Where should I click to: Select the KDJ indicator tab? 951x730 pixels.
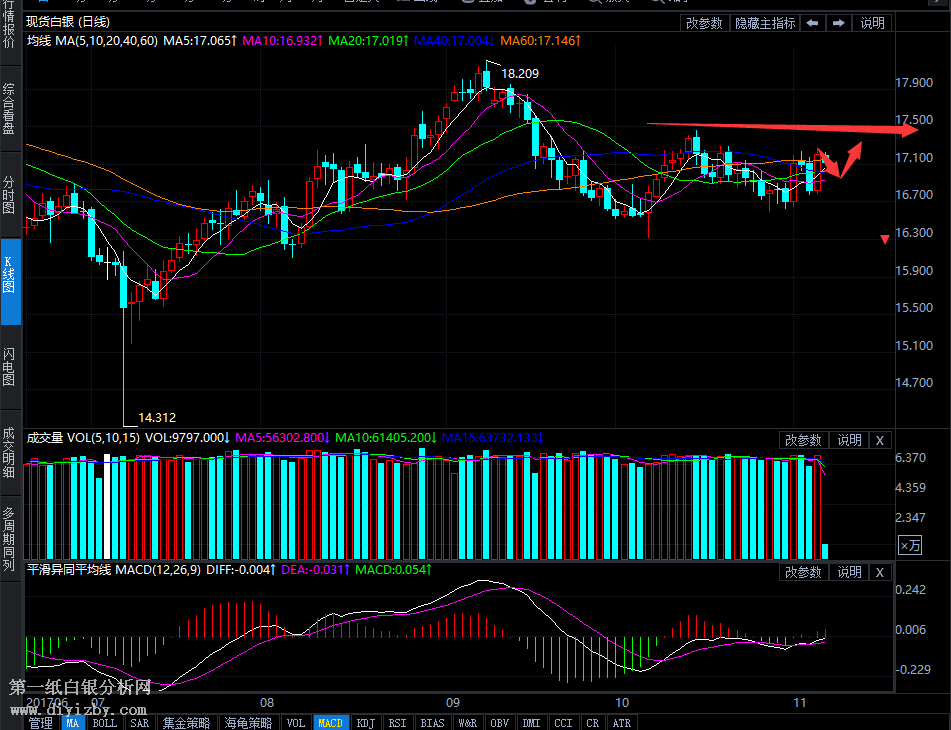point(366,723)
